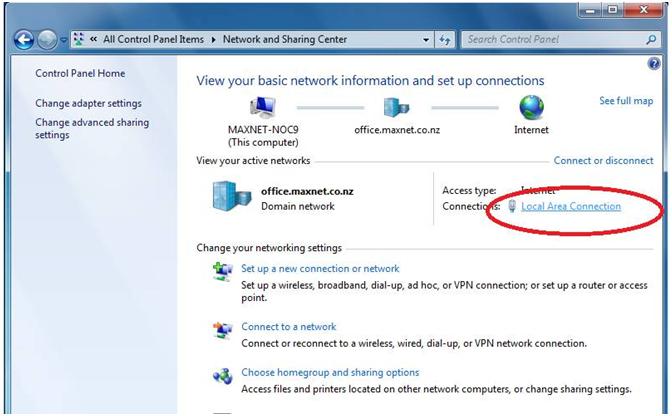Open Change adapter settings
672x416 pixels.
(88, 103)
